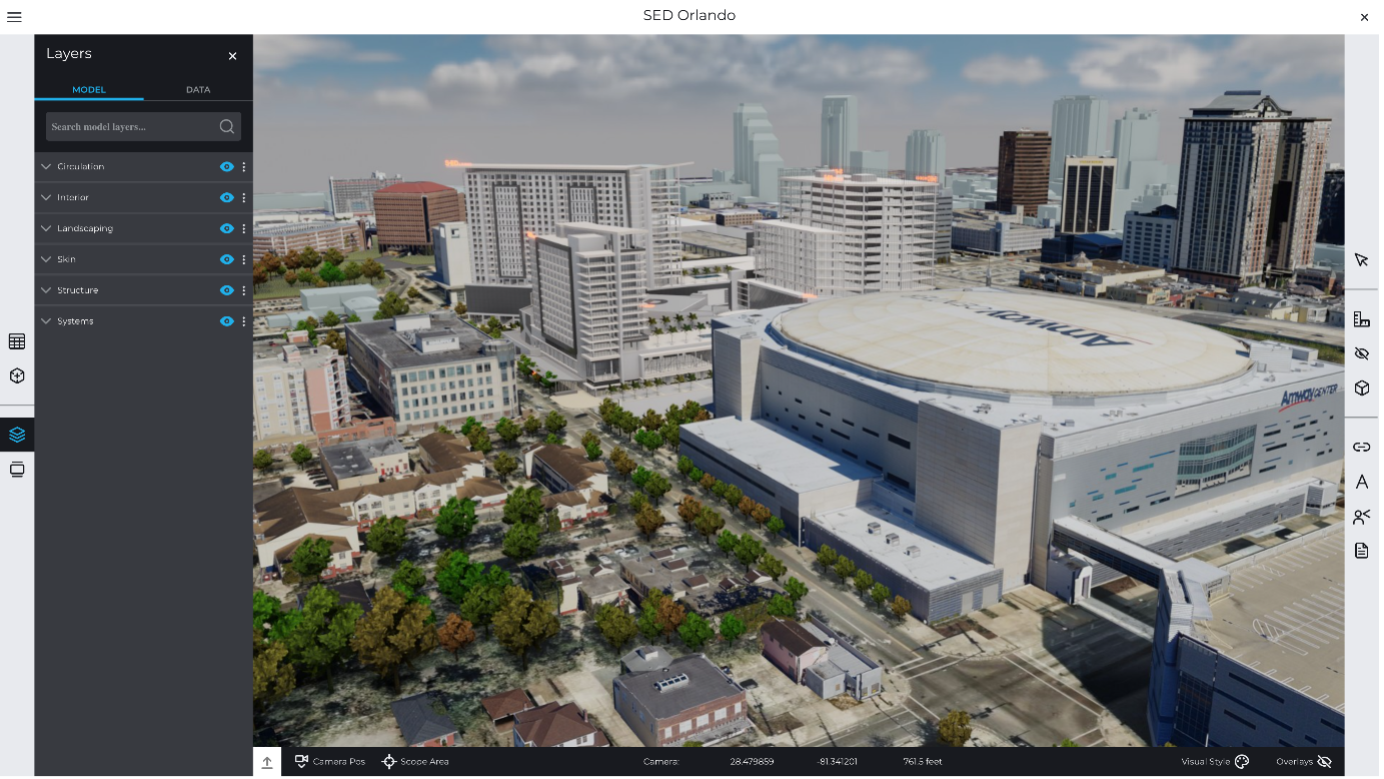Click the search magnifier icon
This screenshot has width=1384, height=779.
[227, 127]
